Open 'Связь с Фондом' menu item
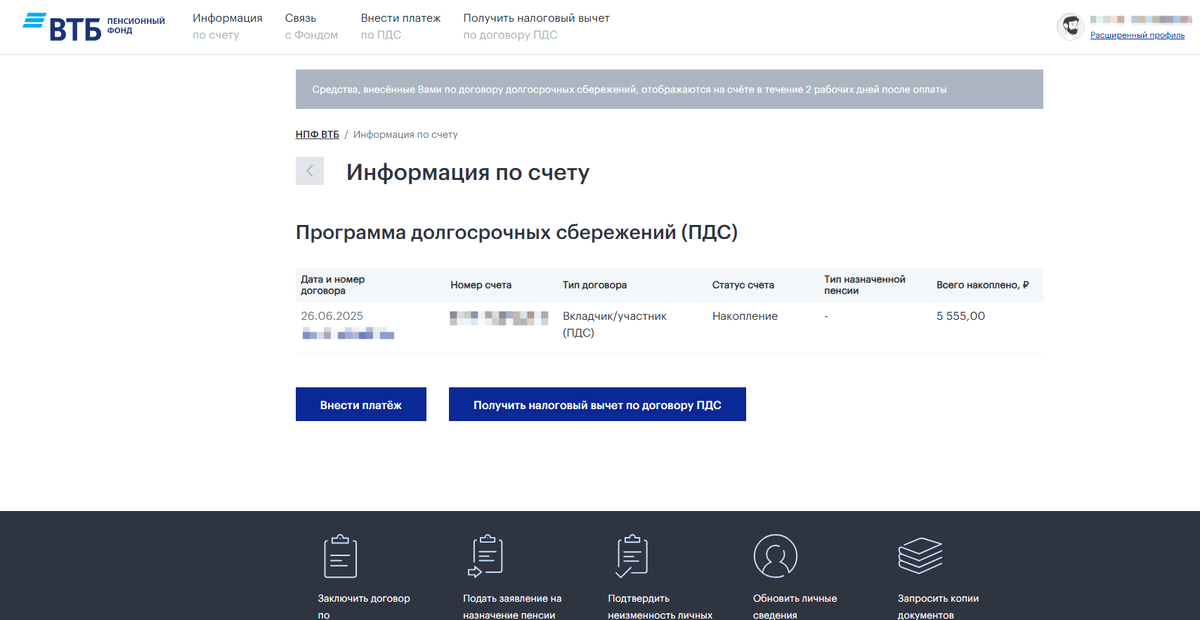 (311, 26)
